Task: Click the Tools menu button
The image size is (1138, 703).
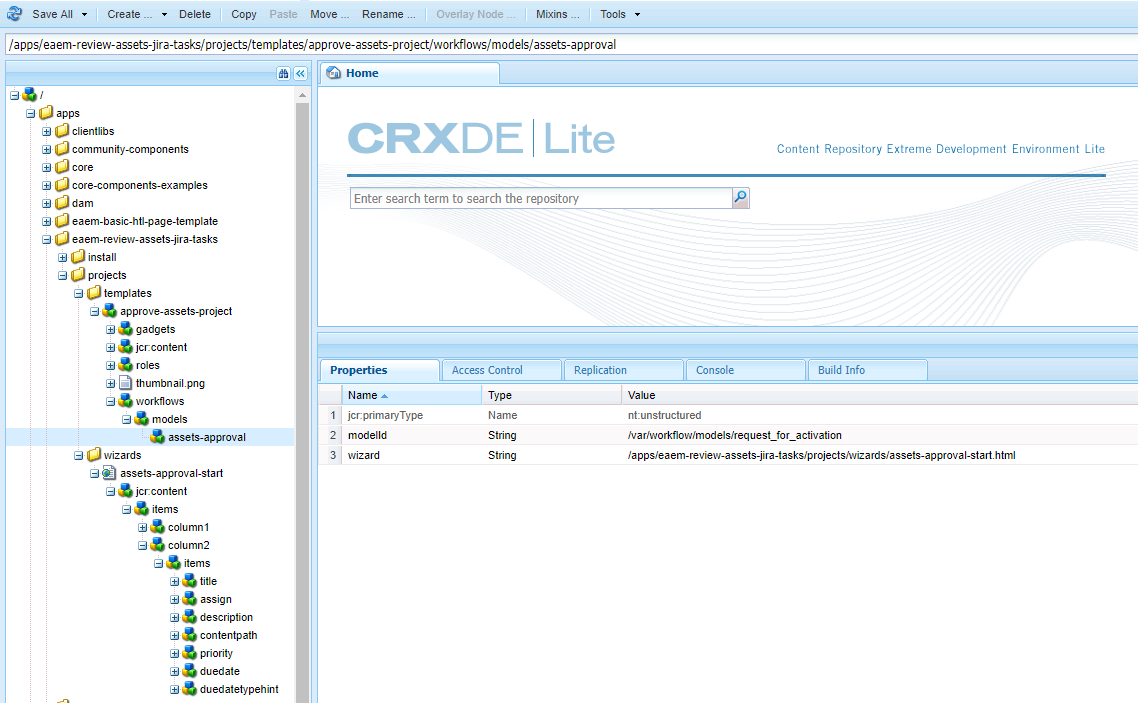Action: pyautogui.click(x=613, y=14)
